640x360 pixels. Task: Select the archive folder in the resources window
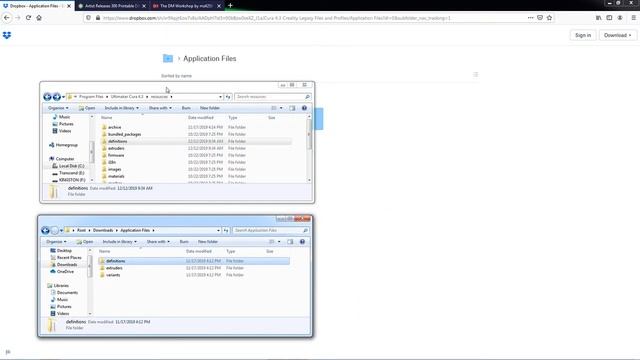114,127
